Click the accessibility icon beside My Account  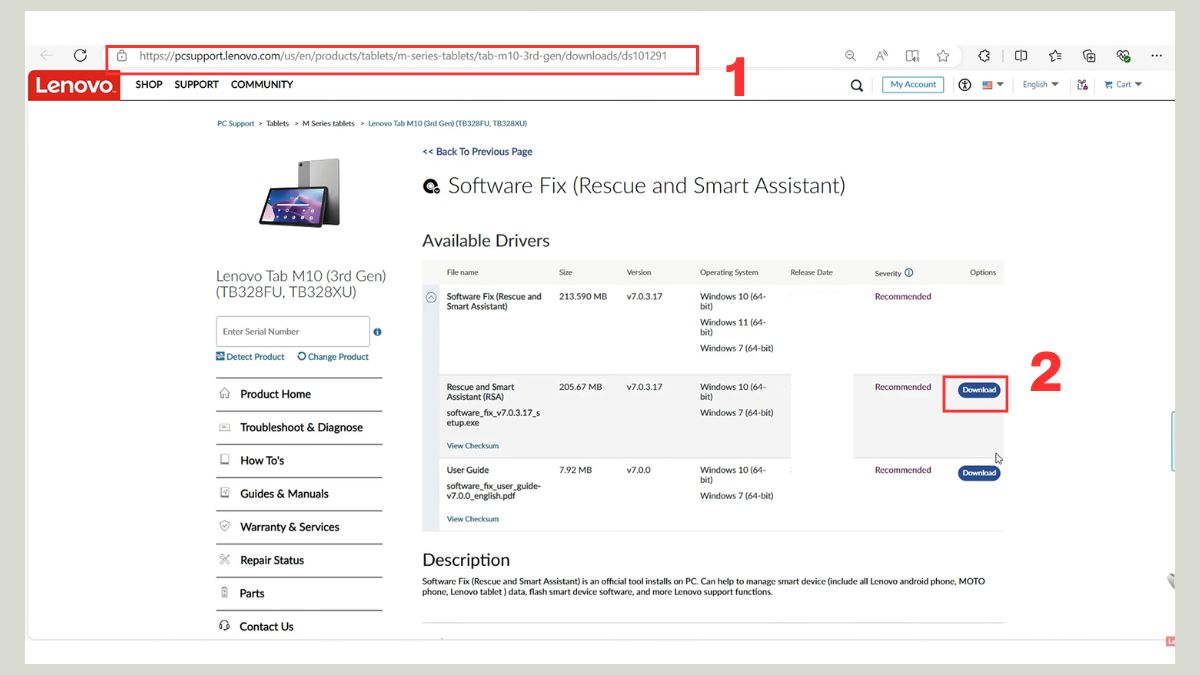point(964,85)
